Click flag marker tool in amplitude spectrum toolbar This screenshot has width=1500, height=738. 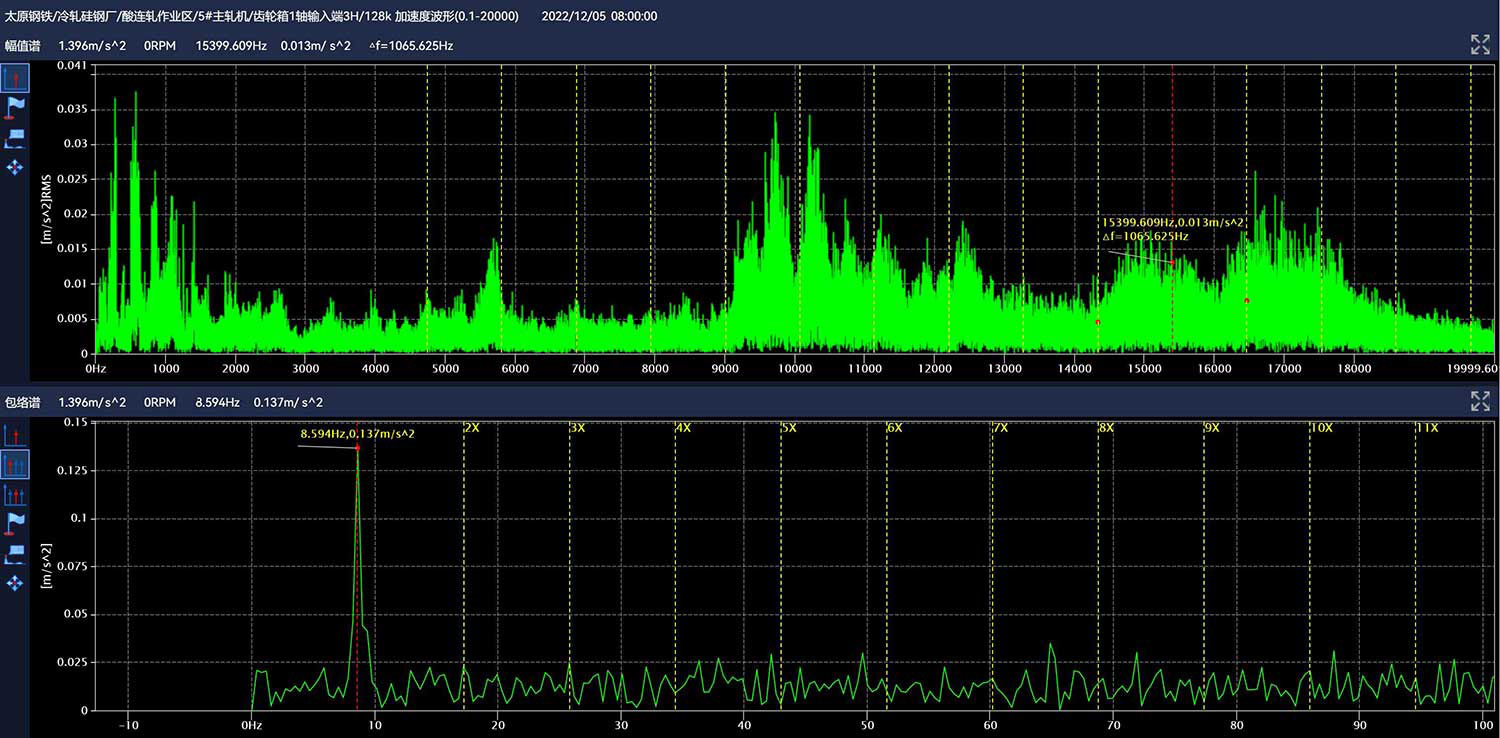[15, 108]
